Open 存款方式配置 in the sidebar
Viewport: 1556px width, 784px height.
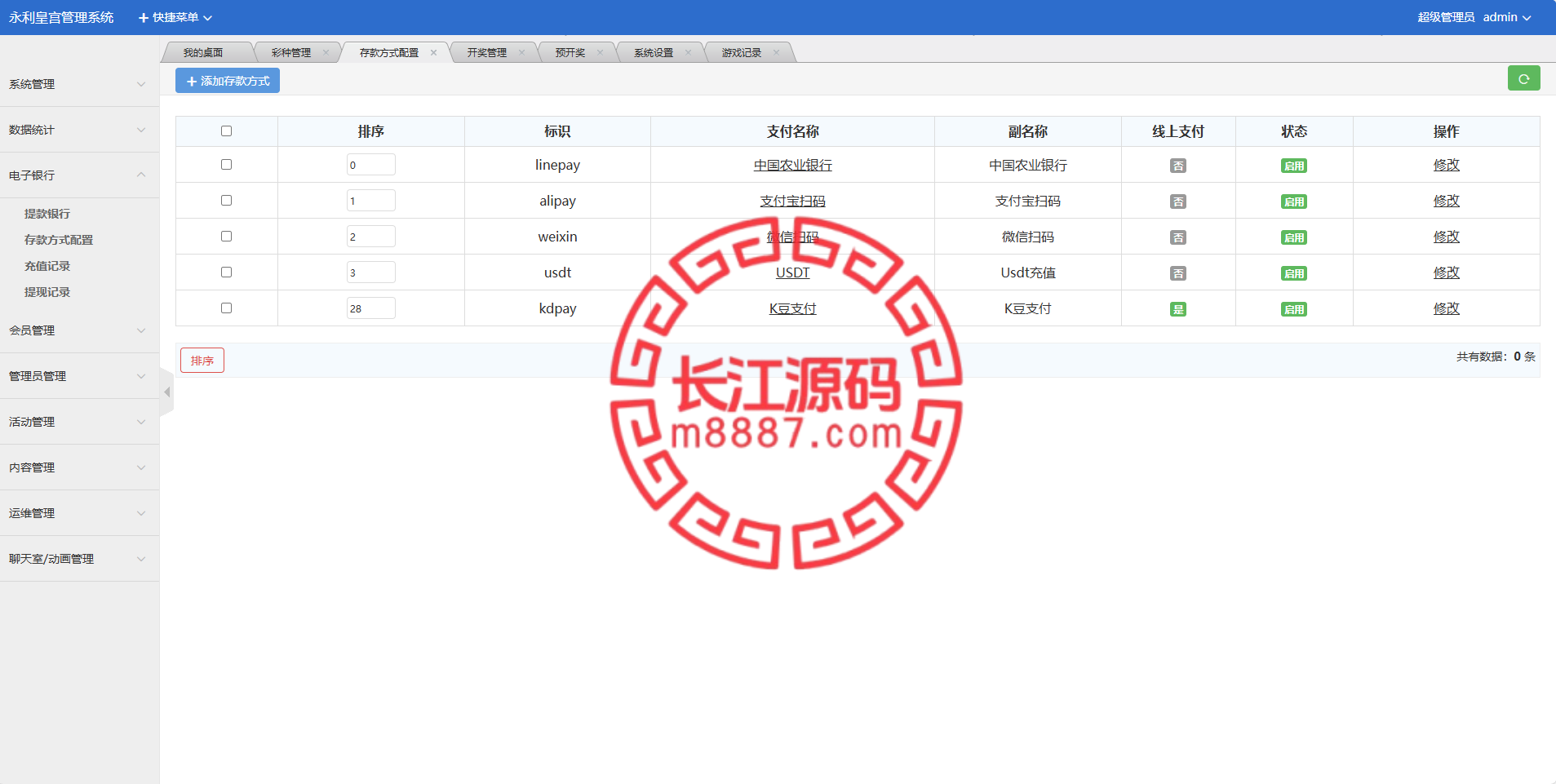(59, 240)
